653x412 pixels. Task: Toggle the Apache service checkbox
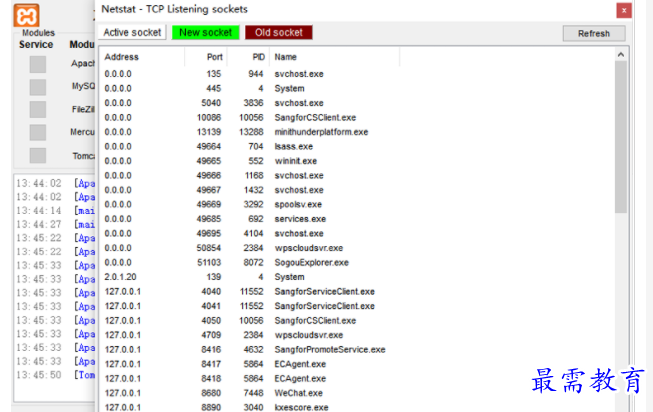click(x=38, y=65)
